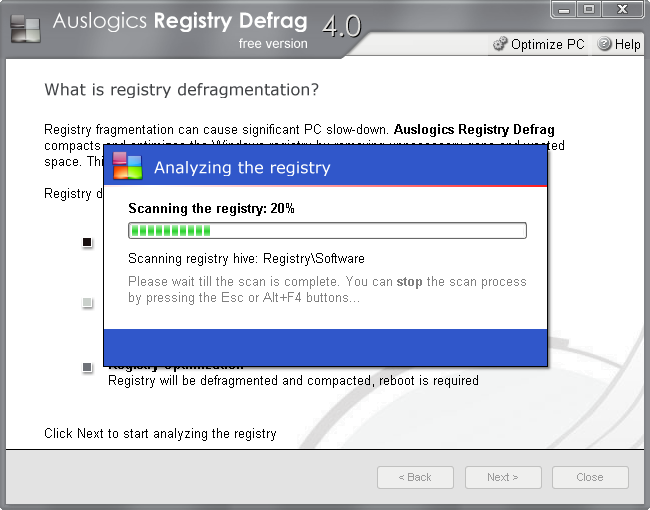
Task: Click the bold 'stop' word in dialog
Action: (x=409, y=282)
